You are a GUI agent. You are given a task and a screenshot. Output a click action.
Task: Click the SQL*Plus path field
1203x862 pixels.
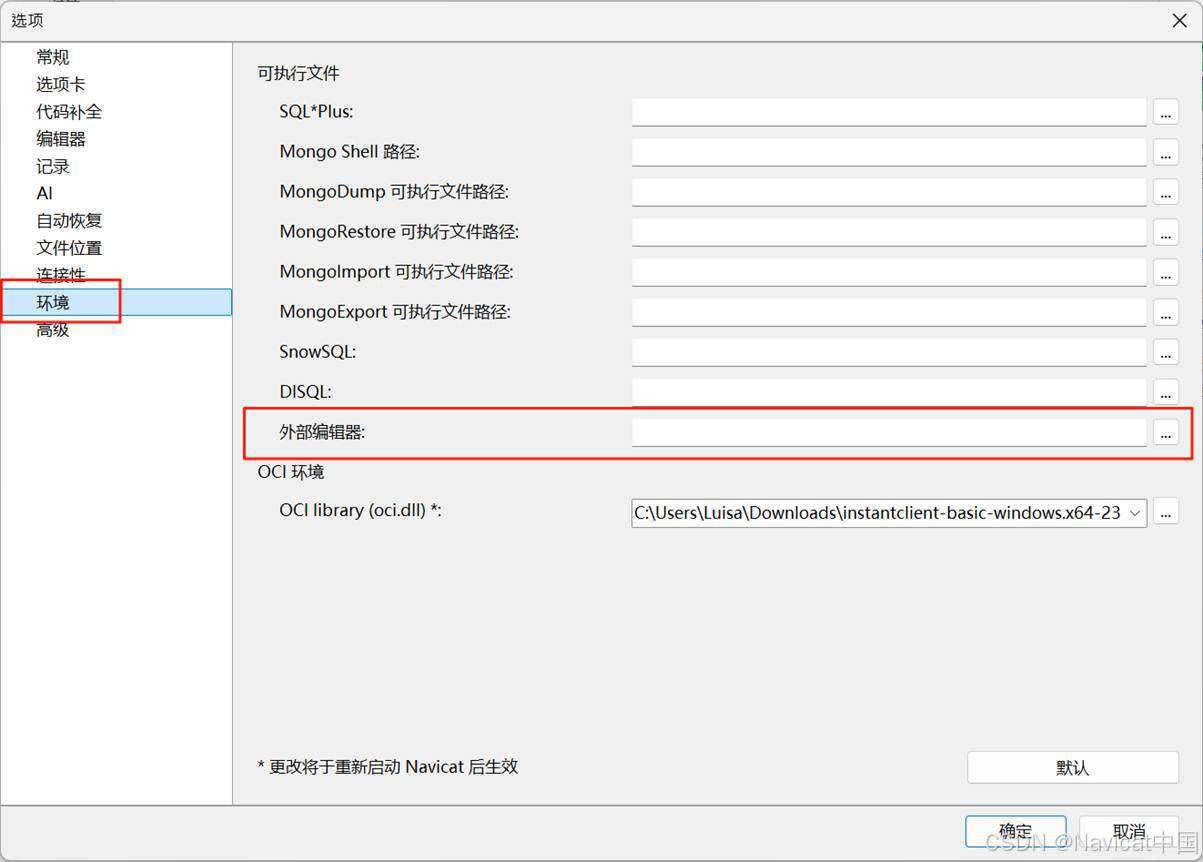[x=889, y=112]
